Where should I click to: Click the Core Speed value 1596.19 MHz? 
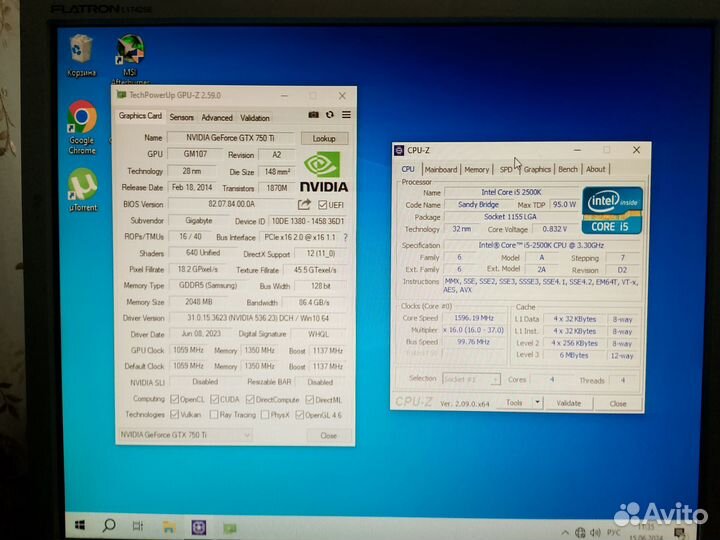(474, 318)
